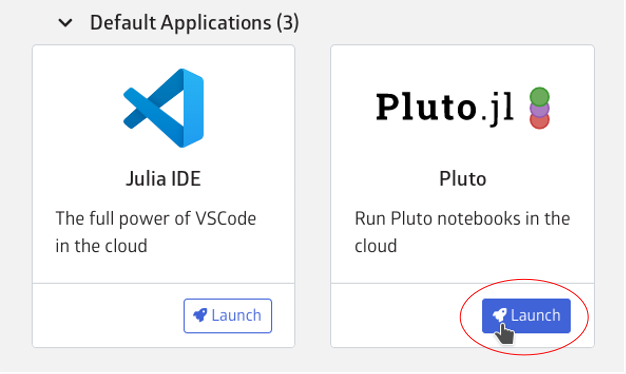Select the Julia IDE title
This screenshot has height=374, width=626.
point(163,178)
